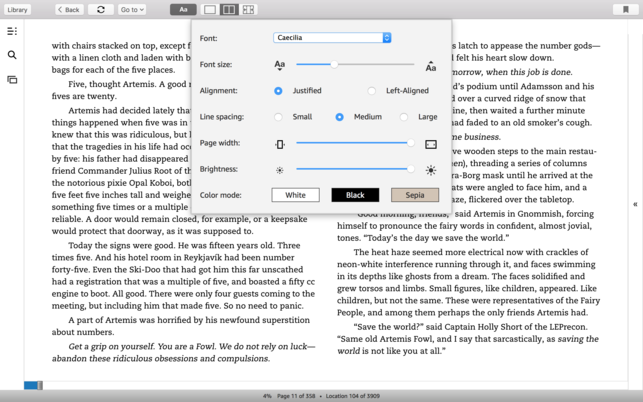Switch to single column page view

tap(210, 9)
